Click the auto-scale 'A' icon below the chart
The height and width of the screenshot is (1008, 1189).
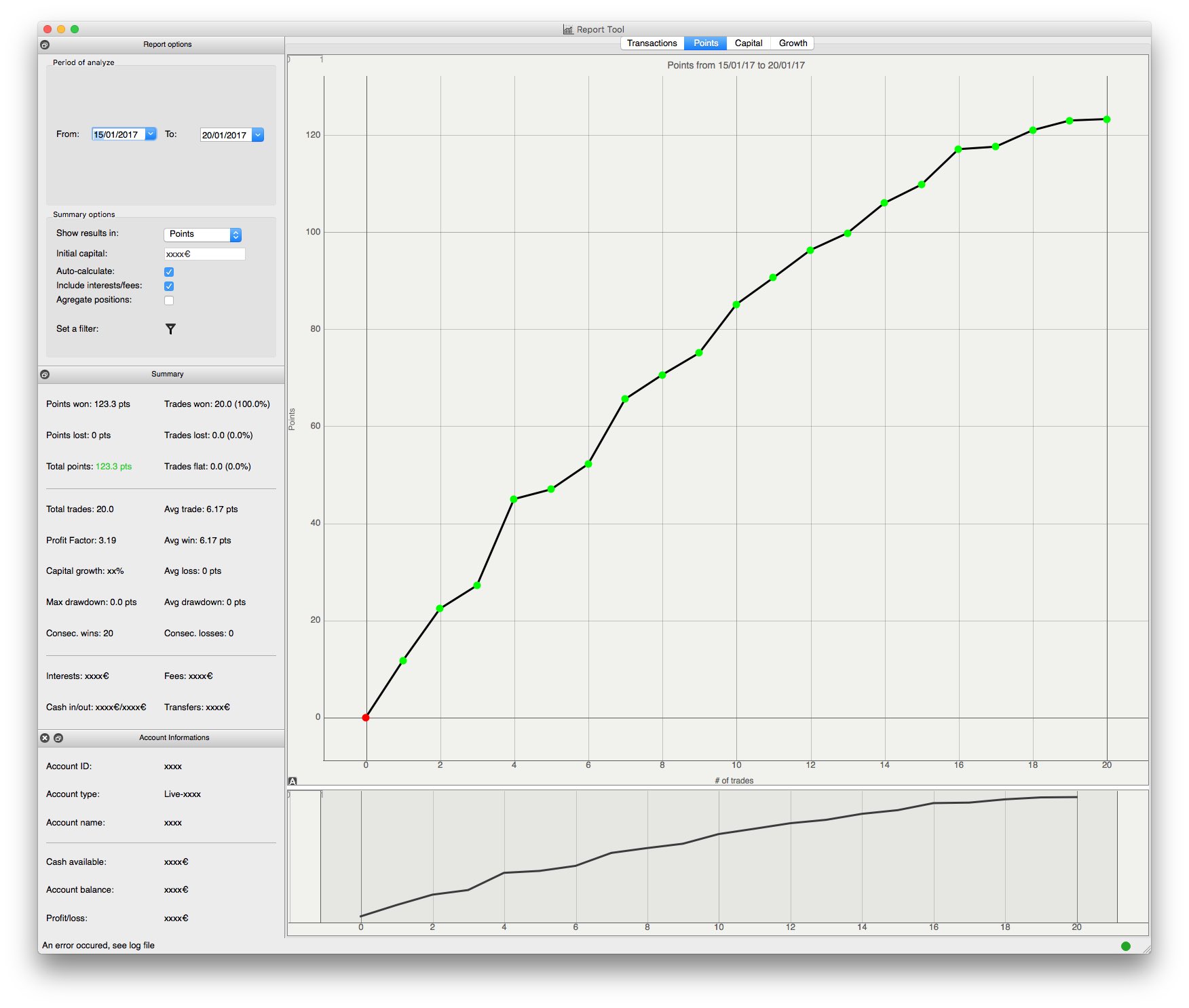click(x=292, y=781)
